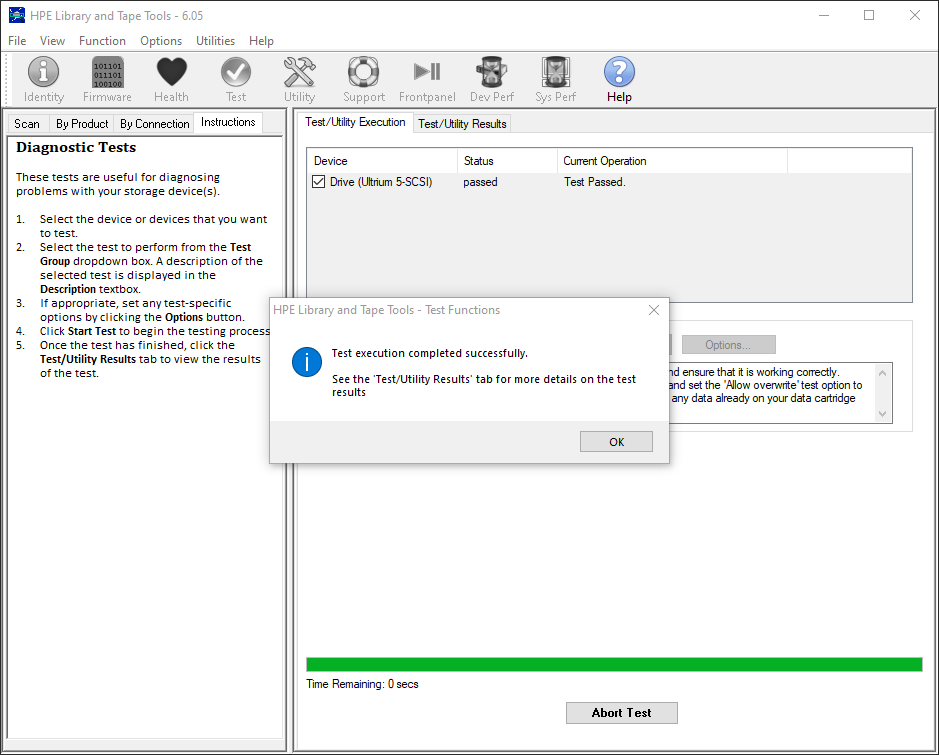Switch to the Scan tab
The width and height of the screenshot is (939, 755).
coord(27,124)
